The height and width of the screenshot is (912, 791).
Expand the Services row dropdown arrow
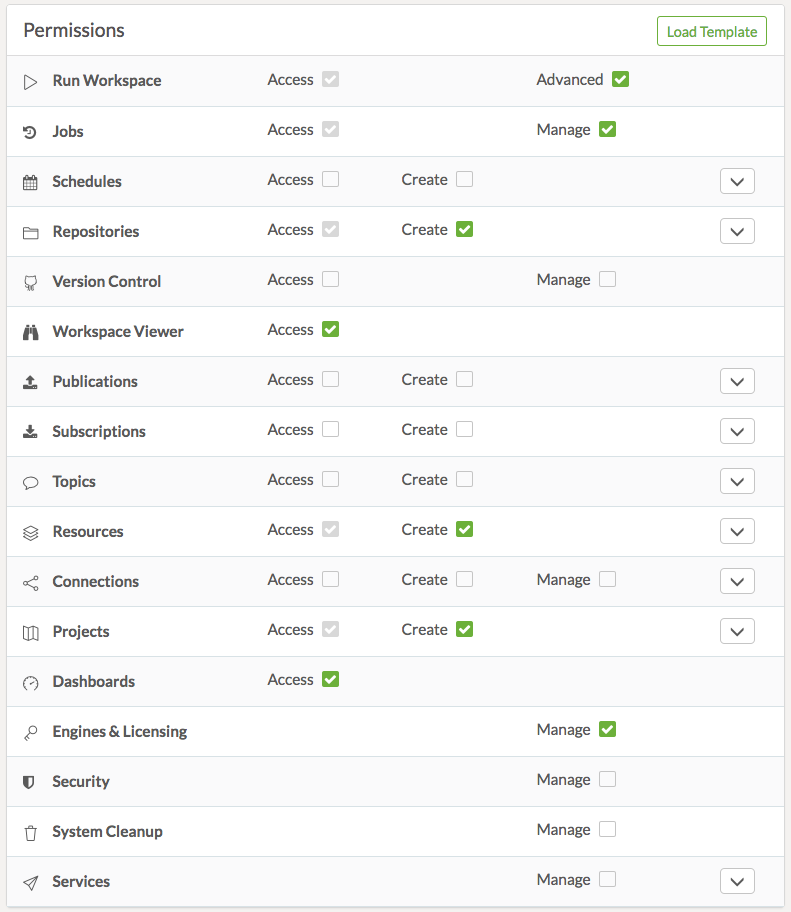tap(737, 882)
